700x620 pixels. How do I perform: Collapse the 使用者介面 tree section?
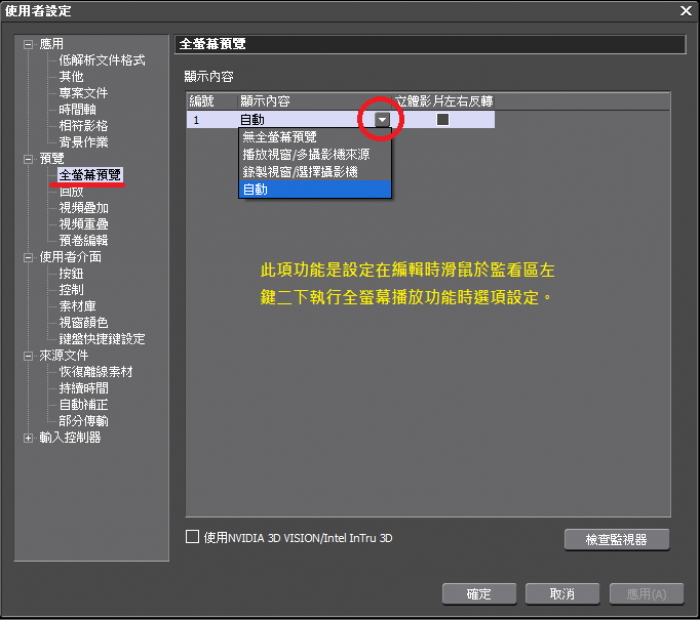point(29,257)
